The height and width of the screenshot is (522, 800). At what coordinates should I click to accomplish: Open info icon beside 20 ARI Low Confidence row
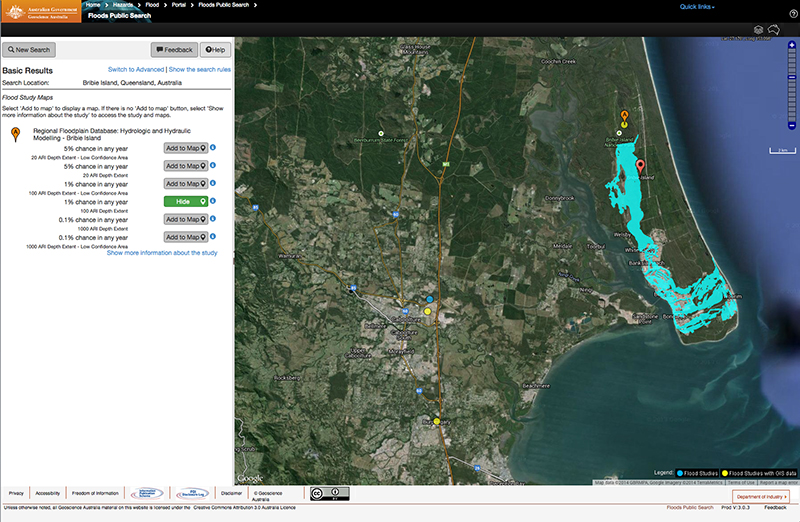click(214, 148)
